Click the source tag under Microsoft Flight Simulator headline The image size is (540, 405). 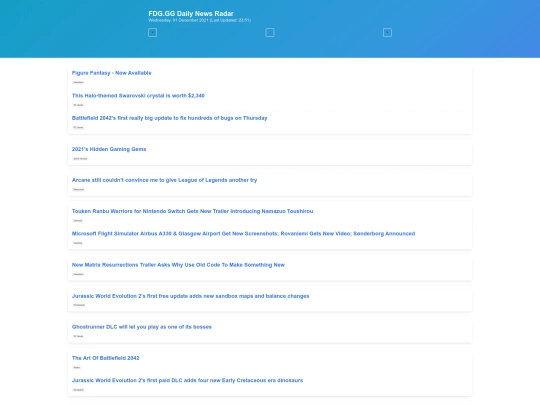click(78, 243)
